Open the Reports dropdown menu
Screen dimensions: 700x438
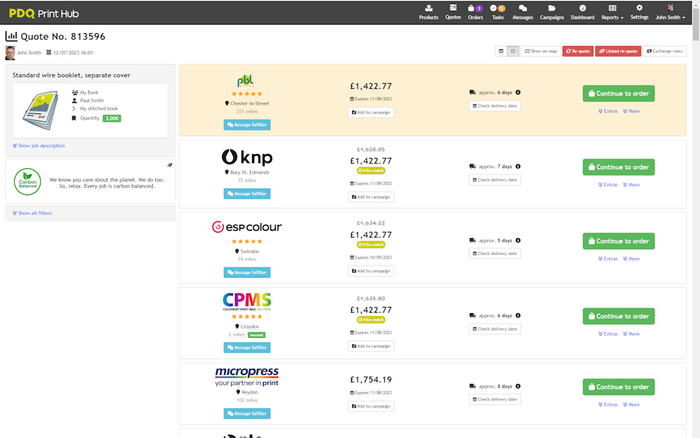click(x=612, y=12)
